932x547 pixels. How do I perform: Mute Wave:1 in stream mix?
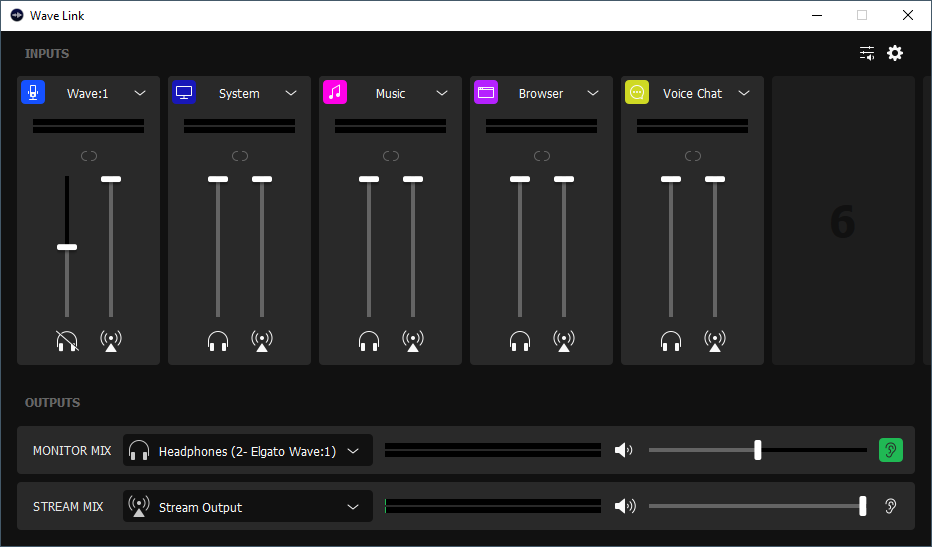[x=111, y=341]
